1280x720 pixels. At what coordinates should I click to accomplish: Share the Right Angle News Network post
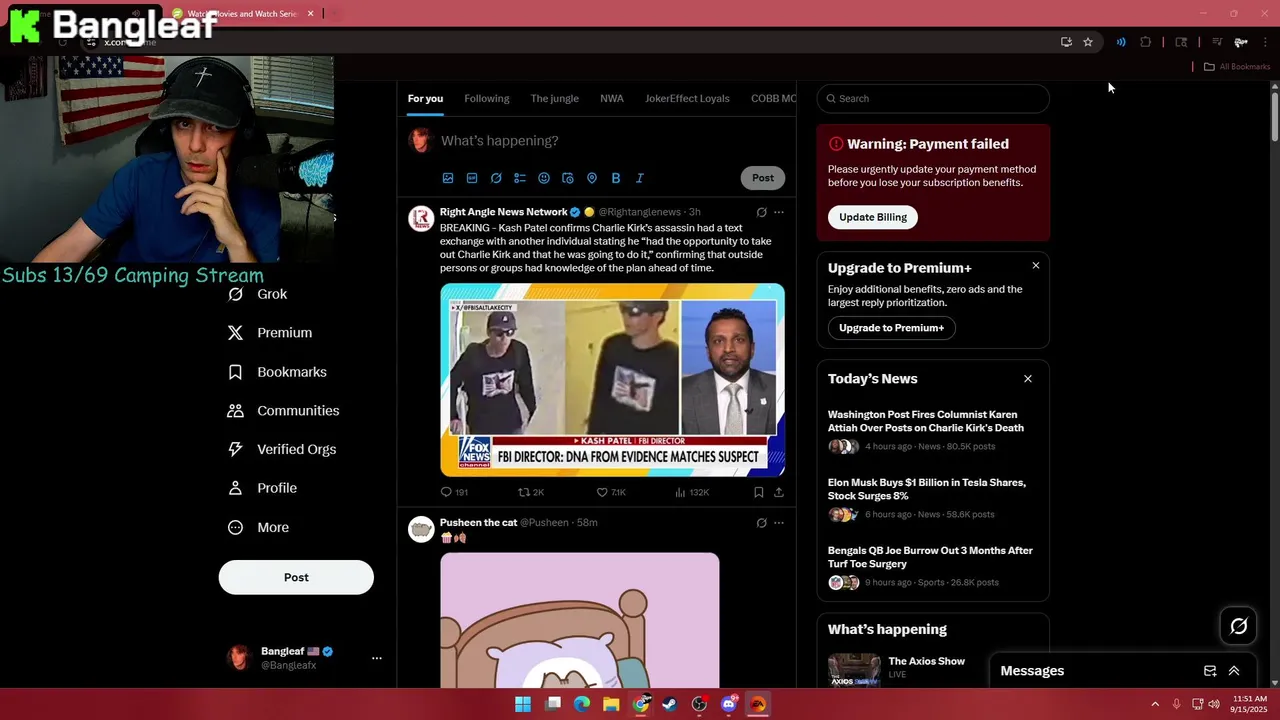click(x=779, y=492)
